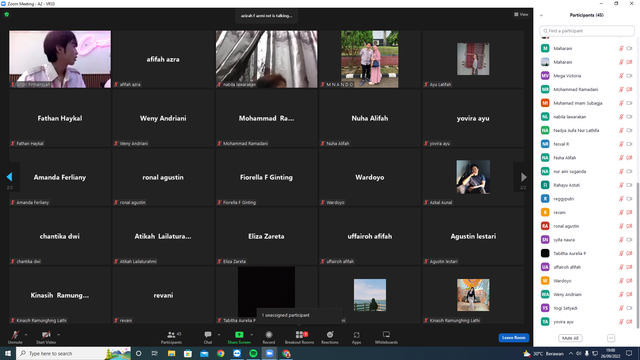Select Rahayu Astuti in the participant list
Viewport: 640px width, 360px height.
coord(587,185)
